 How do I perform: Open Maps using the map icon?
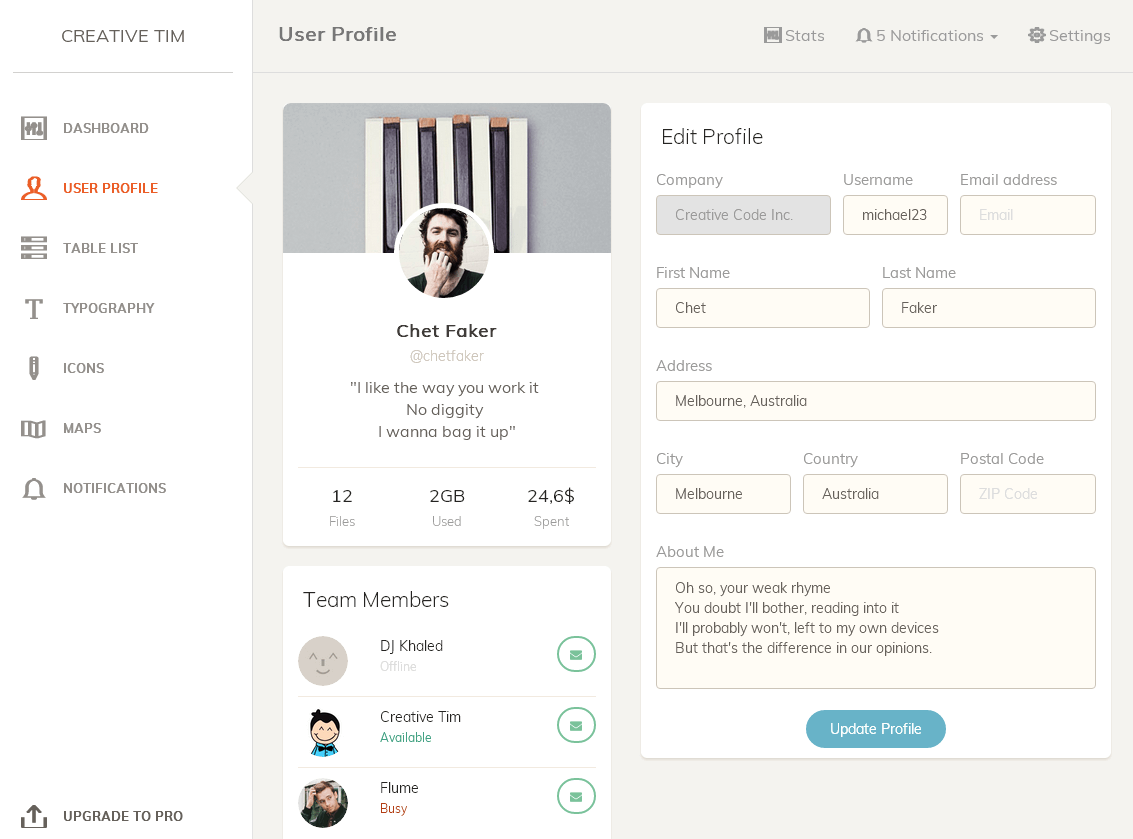(34, 428)
